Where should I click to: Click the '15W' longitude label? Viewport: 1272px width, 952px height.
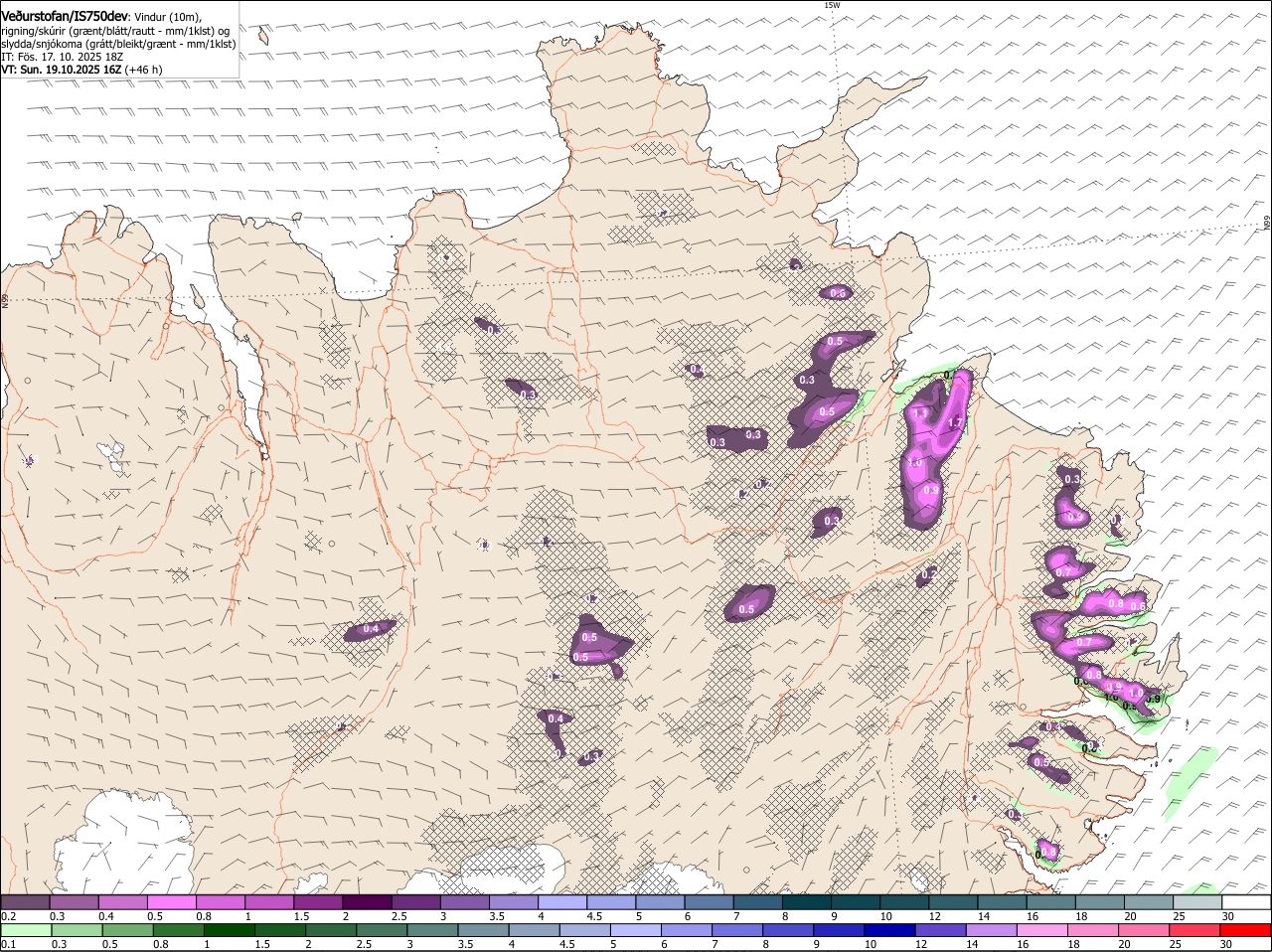point(832,5)
